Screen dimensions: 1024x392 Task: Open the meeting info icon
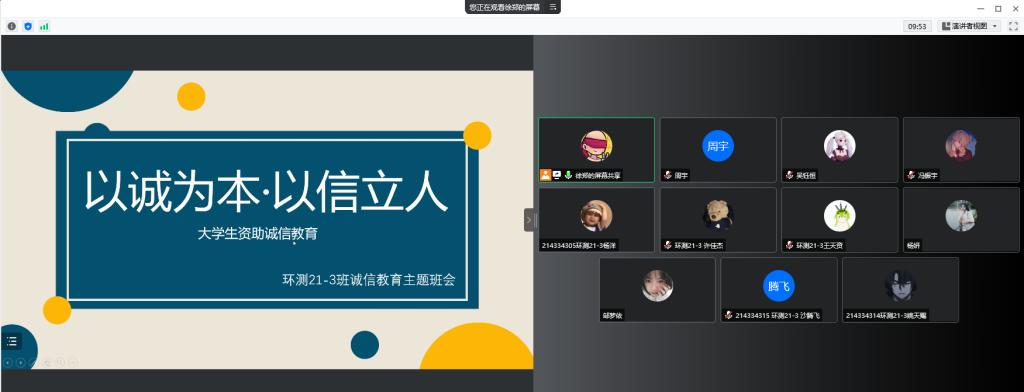12,26
